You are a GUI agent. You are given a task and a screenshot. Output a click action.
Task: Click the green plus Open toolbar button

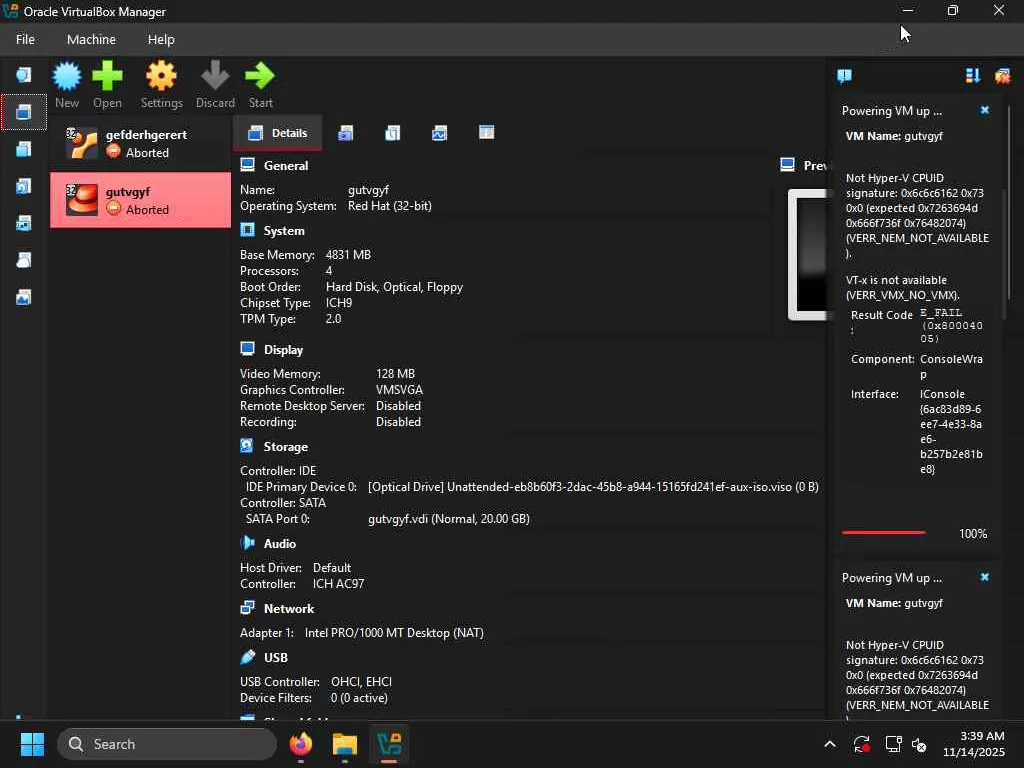click(x=107, y=84)
